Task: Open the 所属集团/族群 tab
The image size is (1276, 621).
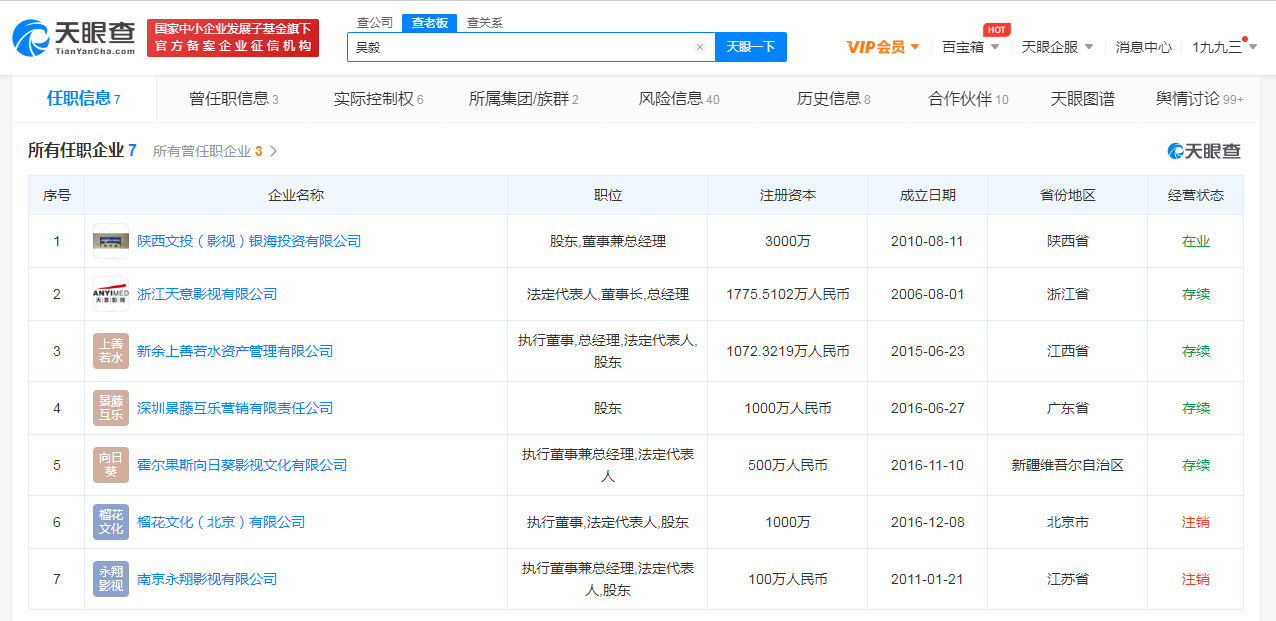Action: pyautogui.click(x=523, y=99)
